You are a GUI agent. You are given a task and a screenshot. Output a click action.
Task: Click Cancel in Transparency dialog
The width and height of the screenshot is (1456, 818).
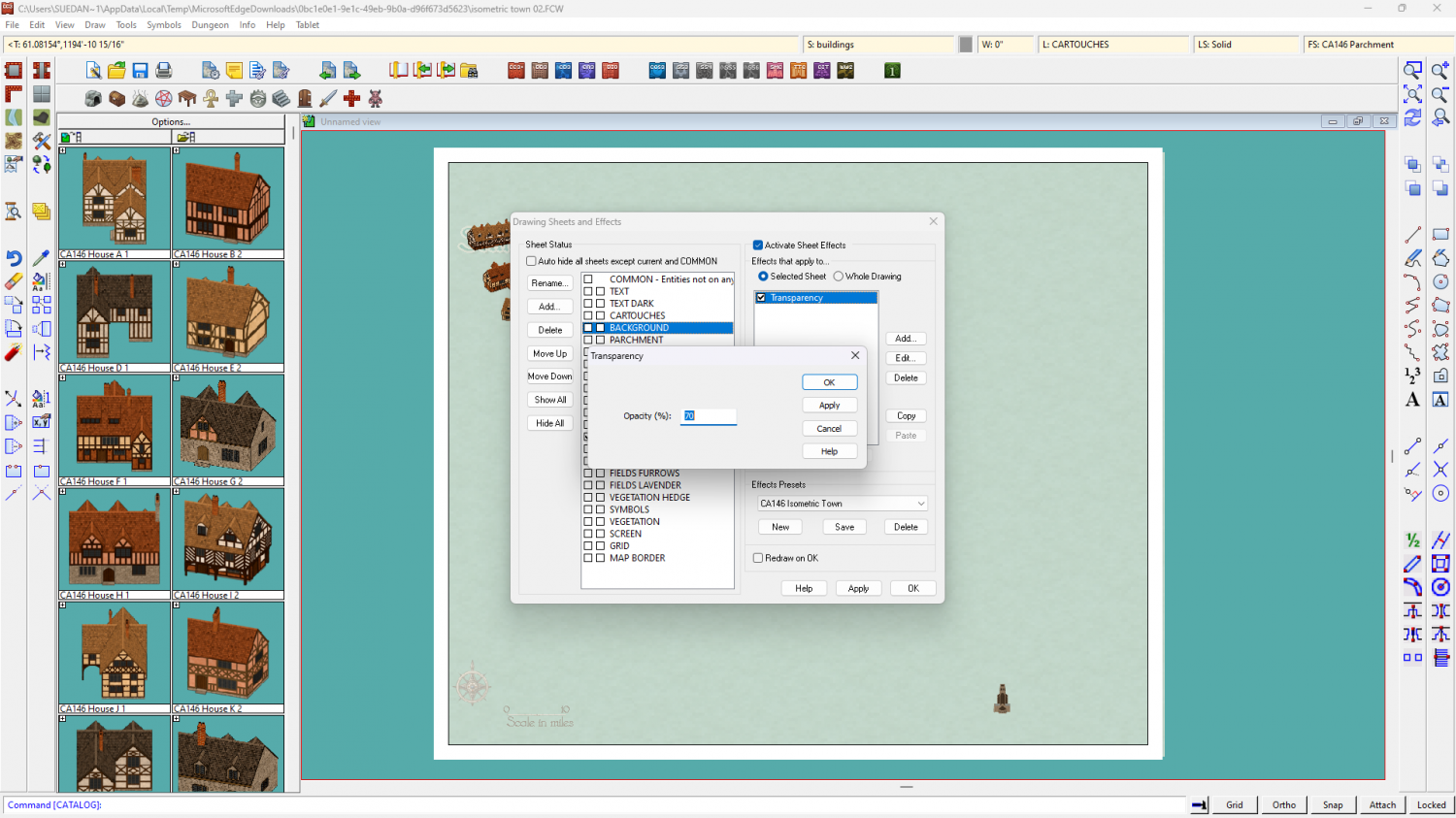pyautogui.click(x=830, y=429)
